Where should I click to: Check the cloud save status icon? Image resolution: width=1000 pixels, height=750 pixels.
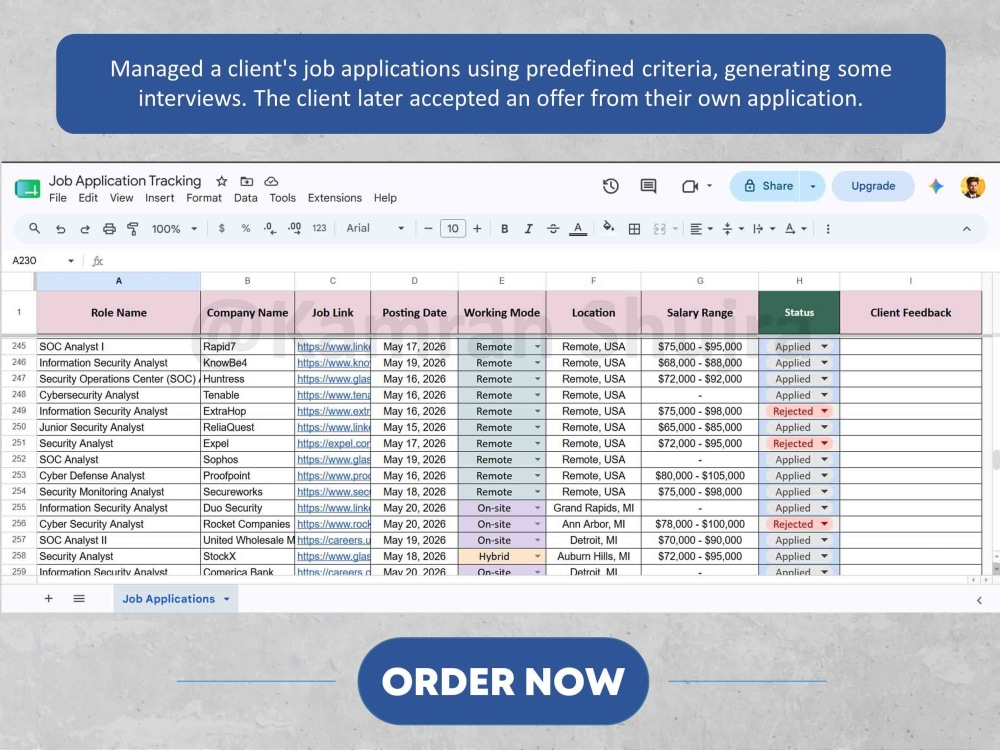[271, 181]
